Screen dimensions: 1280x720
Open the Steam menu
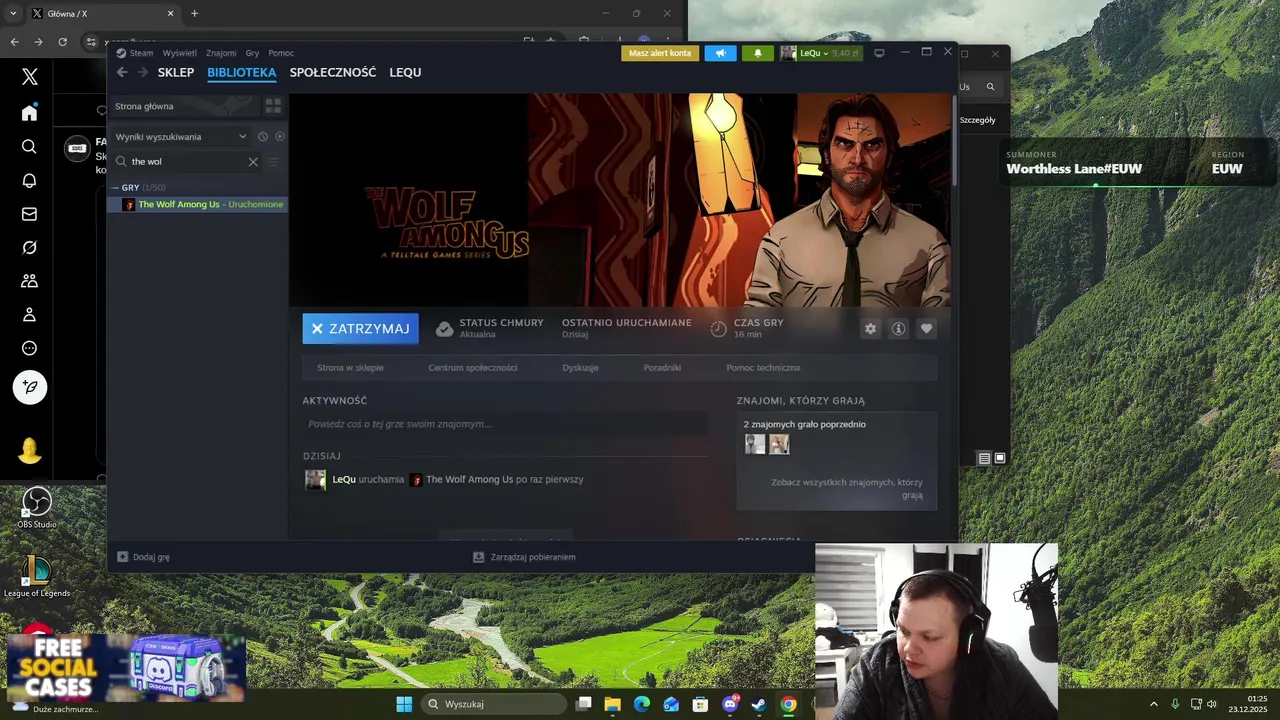click(x=135, y=53)
